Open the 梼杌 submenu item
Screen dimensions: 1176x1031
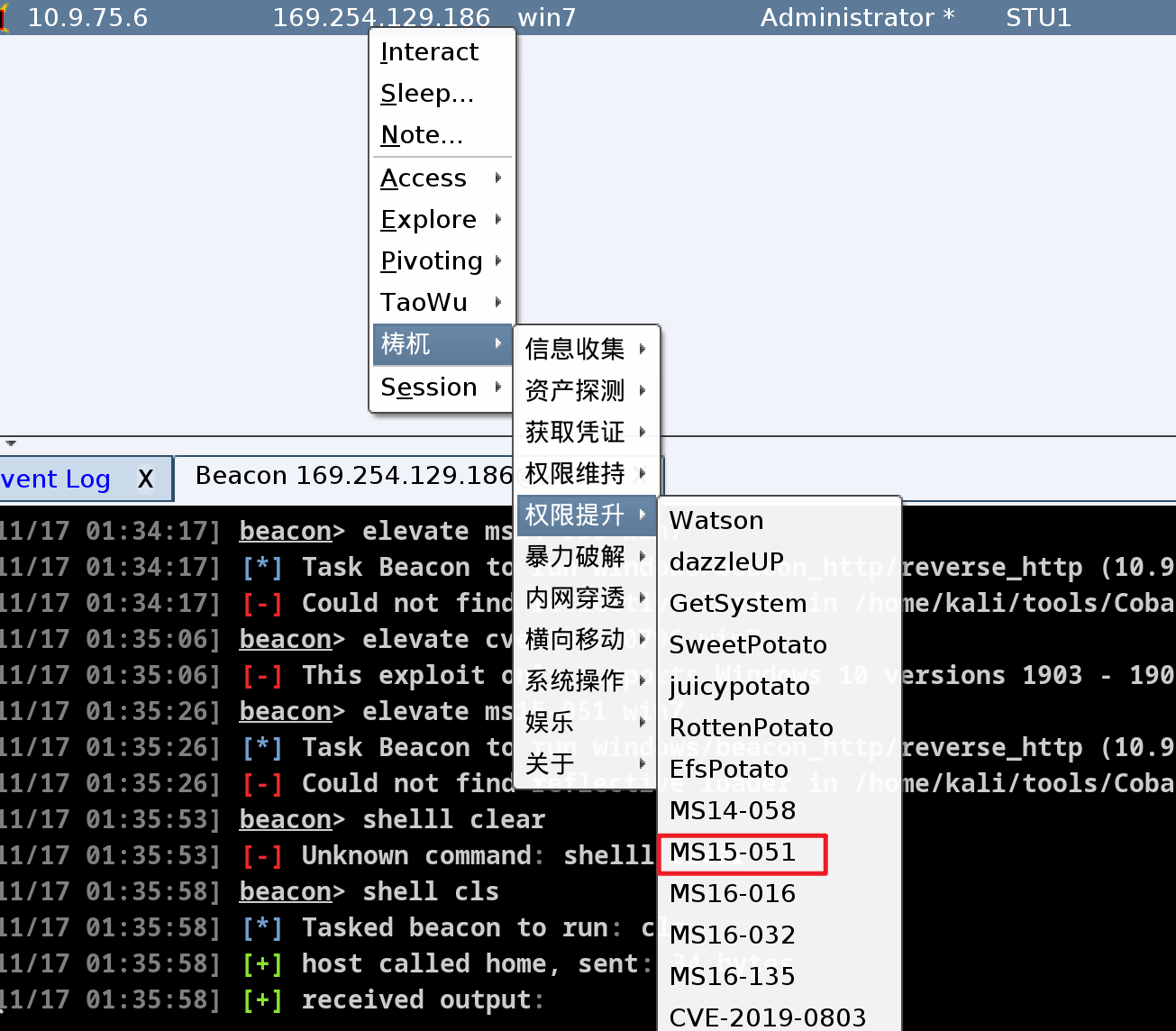[442, 344]
